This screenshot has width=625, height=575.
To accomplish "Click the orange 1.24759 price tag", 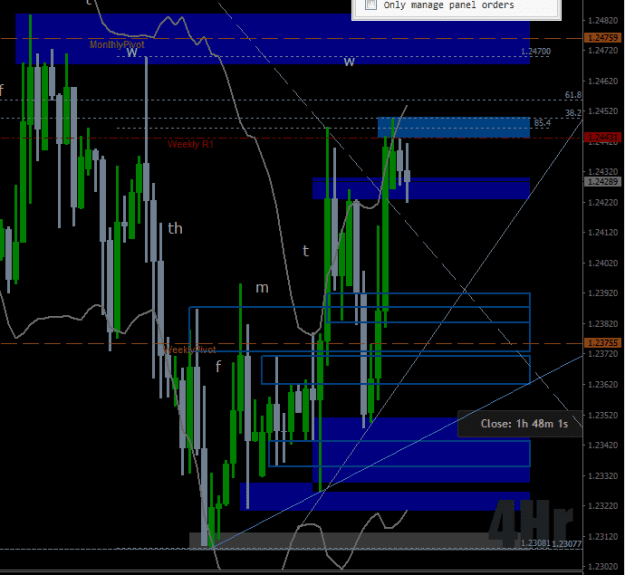I will coord(603,38).
